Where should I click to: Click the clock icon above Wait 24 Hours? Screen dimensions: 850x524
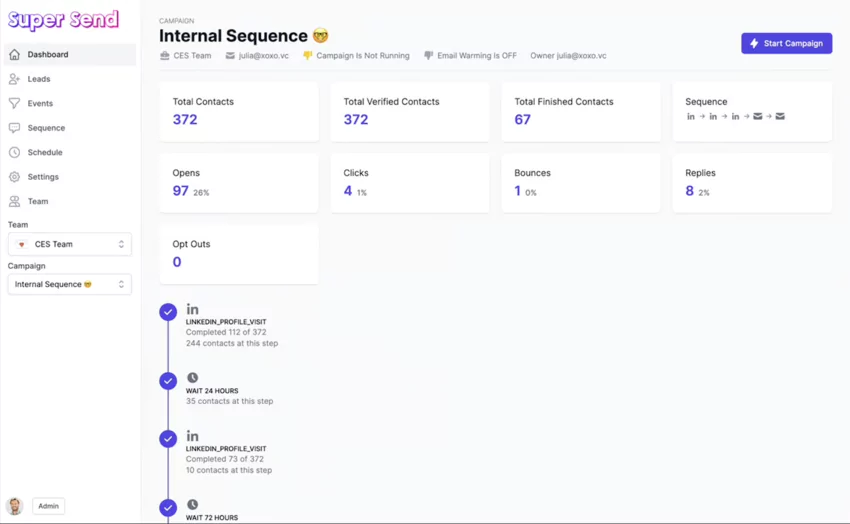tap(192, 378)
